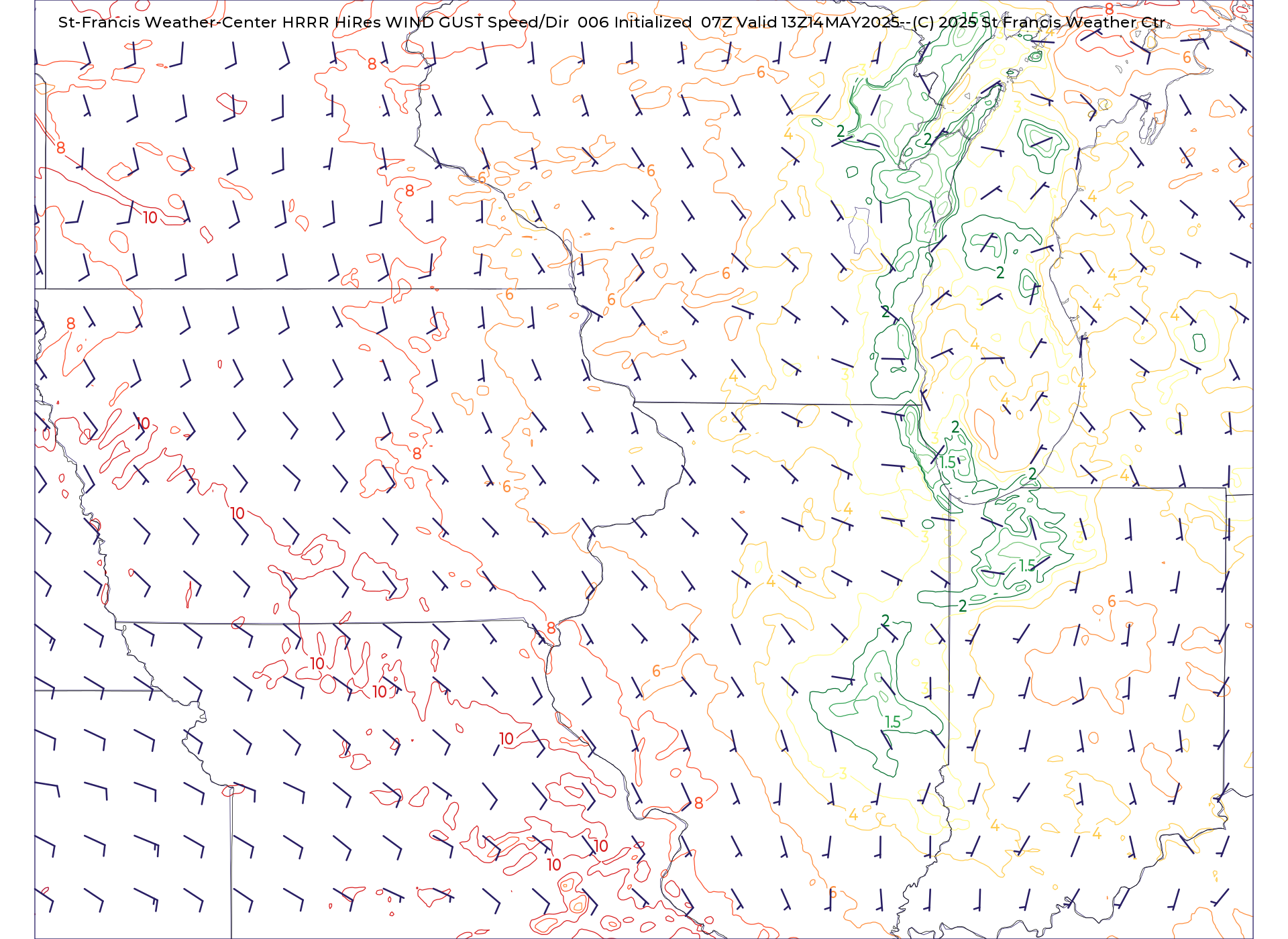Click the 'St-Francis Weather-Center' title text
The width and height of the screenshot is (1288, 939).
coord(167,22)
